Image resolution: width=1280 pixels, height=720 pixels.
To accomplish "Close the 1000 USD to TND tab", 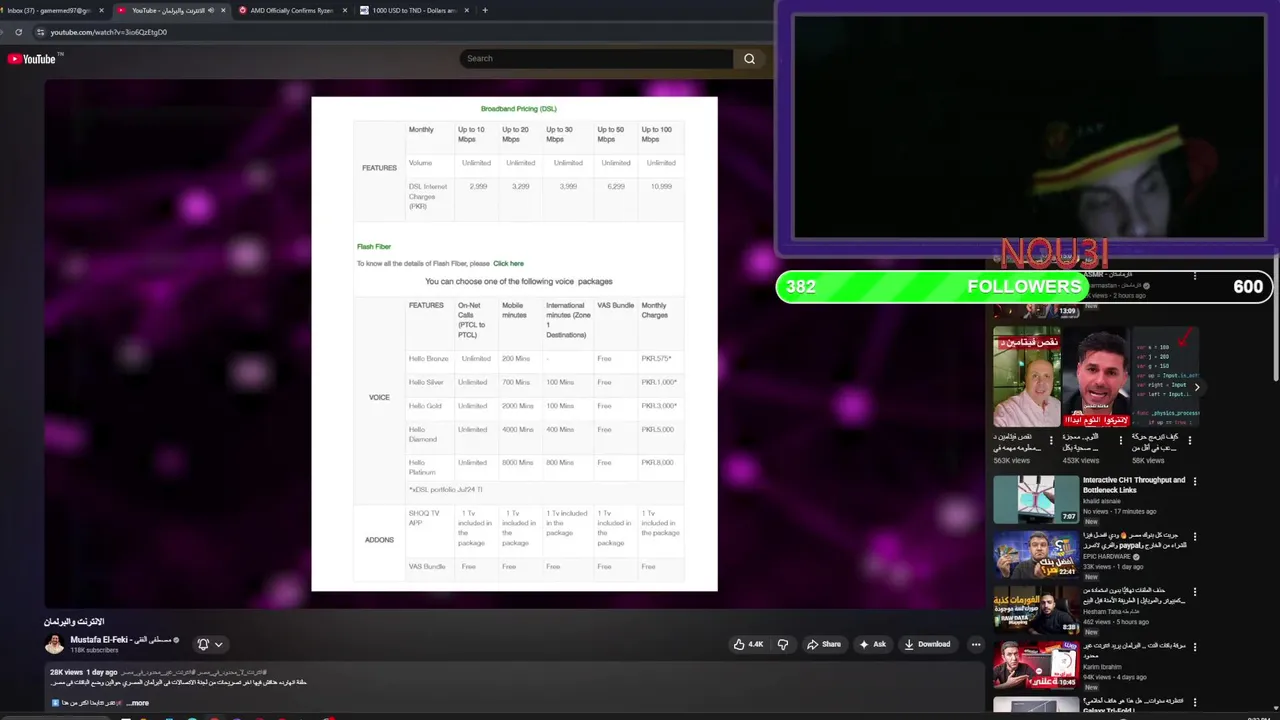I will tap(467, 10).
